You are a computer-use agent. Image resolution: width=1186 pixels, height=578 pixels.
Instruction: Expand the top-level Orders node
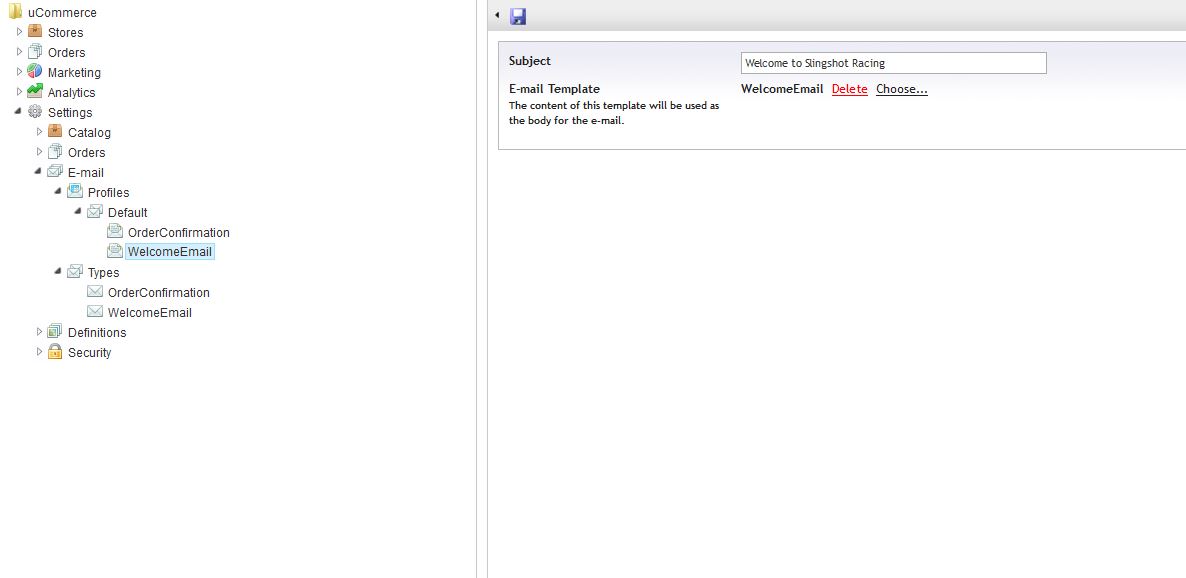point(20,51)
